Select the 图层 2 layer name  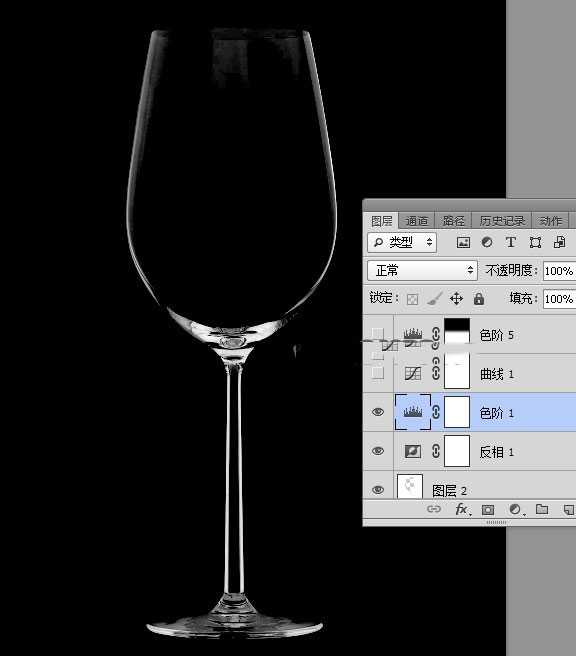click(x=449, y=490)
